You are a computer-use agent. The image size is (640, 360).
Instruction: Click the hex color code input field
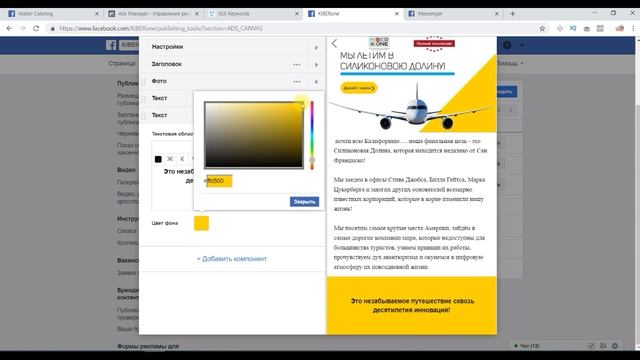coord(219,181)
